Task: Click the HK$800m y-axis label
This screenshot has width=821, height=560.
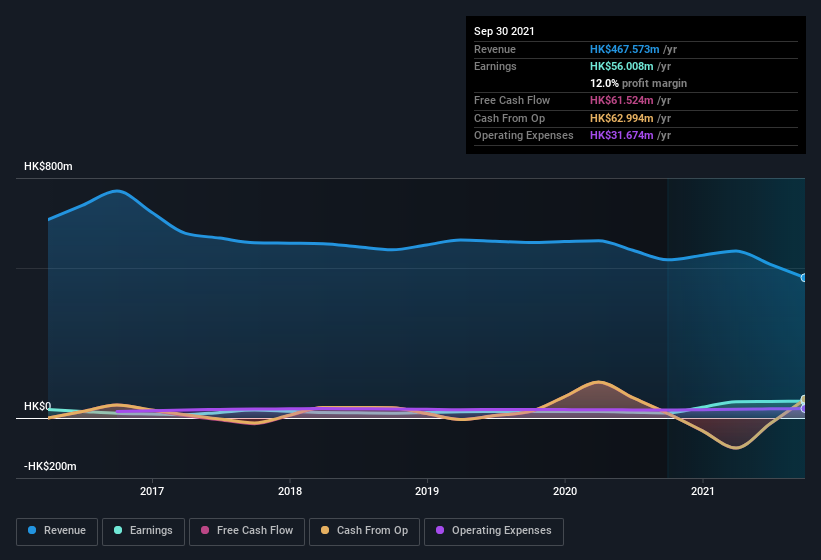Action: click(x=48, y=166)
